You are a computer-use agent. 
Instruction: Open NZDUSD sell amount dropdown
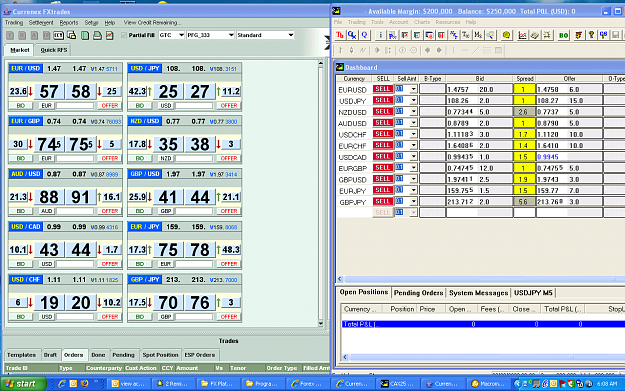coord(413,112)
